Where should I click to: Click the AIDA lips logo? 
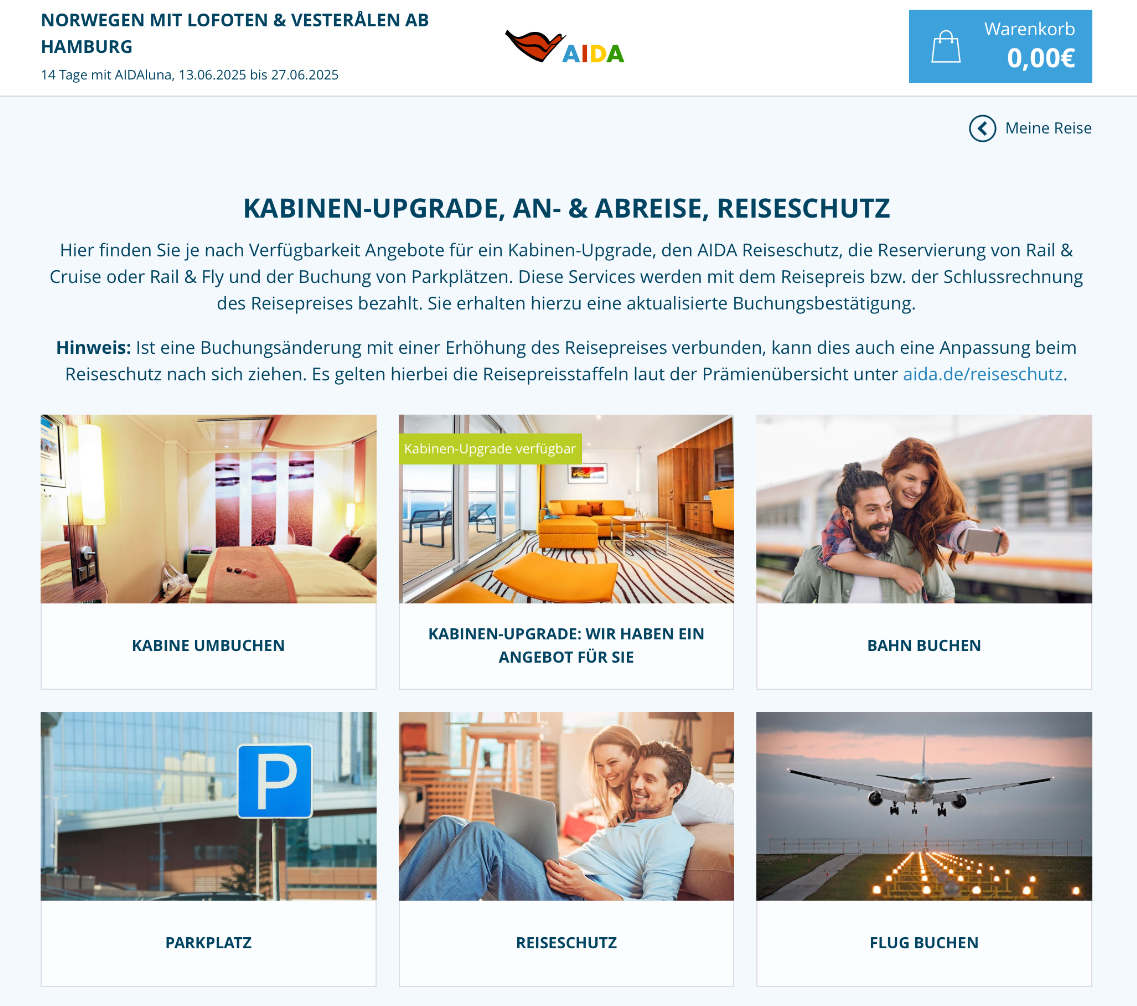tap(565, 47)
